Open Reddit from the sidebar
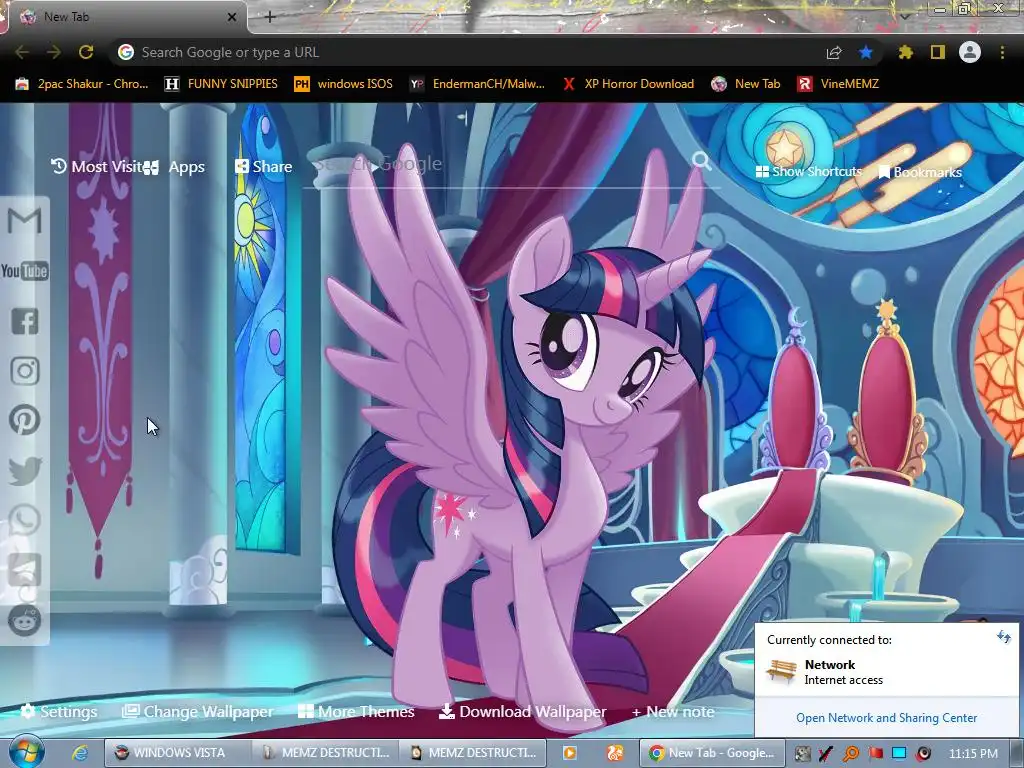Image resolution: width=1024 pixels, height=768 pixels. pyautogui.click(x=25, y=620)
